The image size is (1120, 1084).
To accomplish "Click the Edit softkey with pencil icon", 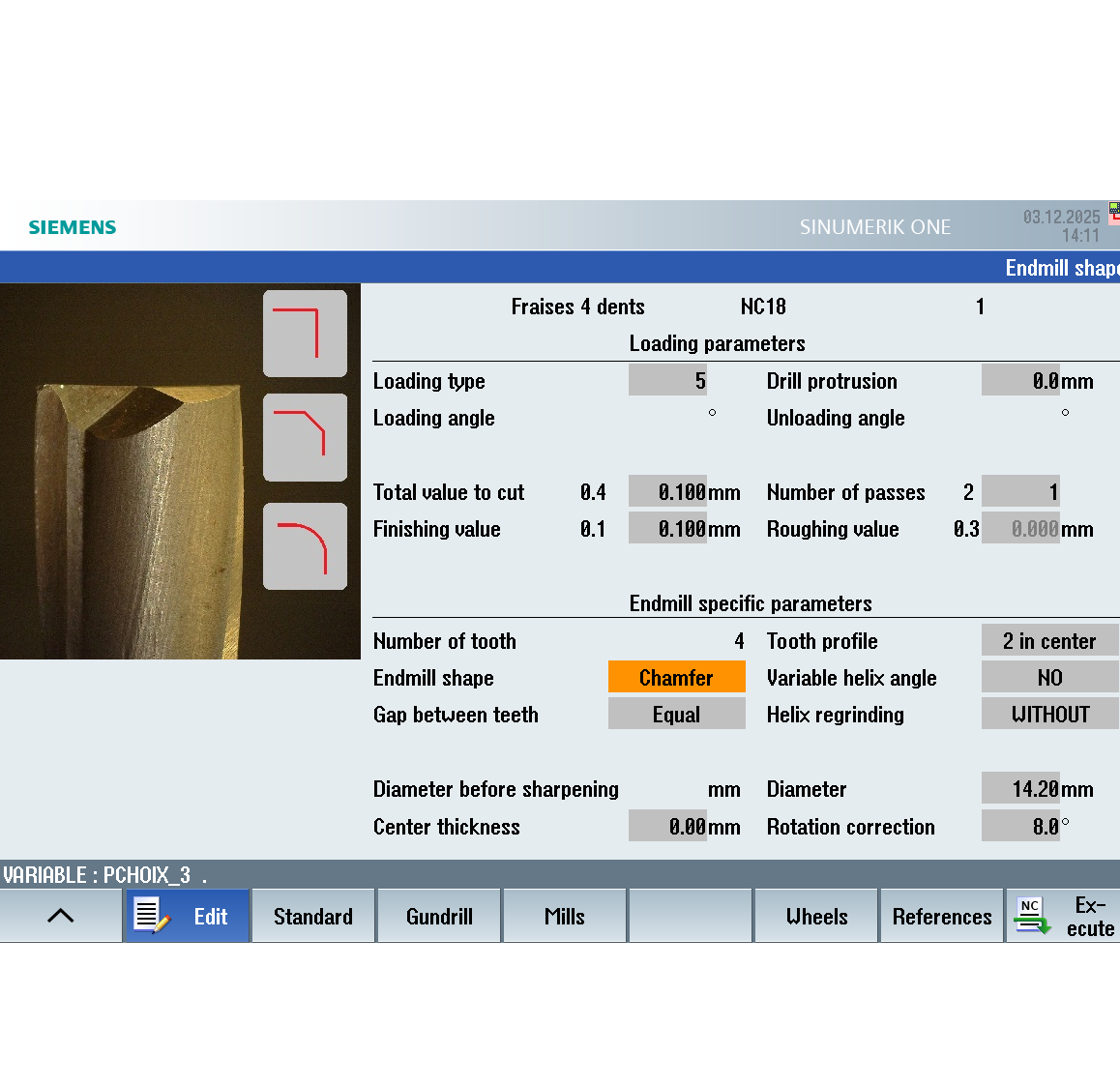I will click(x=188, y=916).
